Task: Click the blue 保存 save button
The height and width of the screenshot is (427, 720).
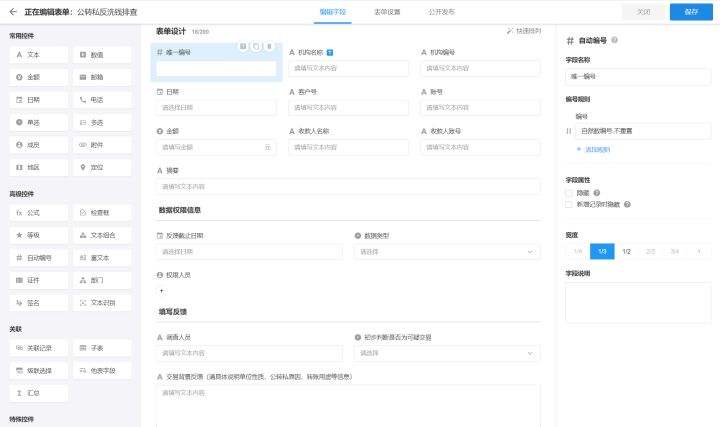Action: click(691, 12)
